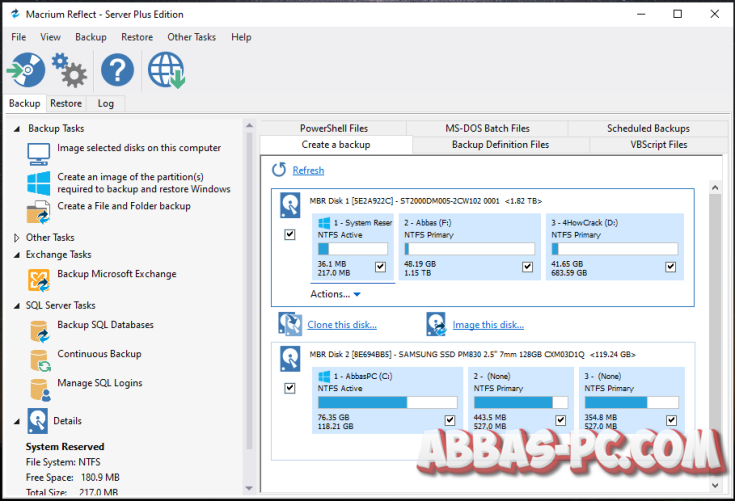The image size is (735, 501).
Task: Click the Create a File and Folder backup icon
Action: point(38,212)
